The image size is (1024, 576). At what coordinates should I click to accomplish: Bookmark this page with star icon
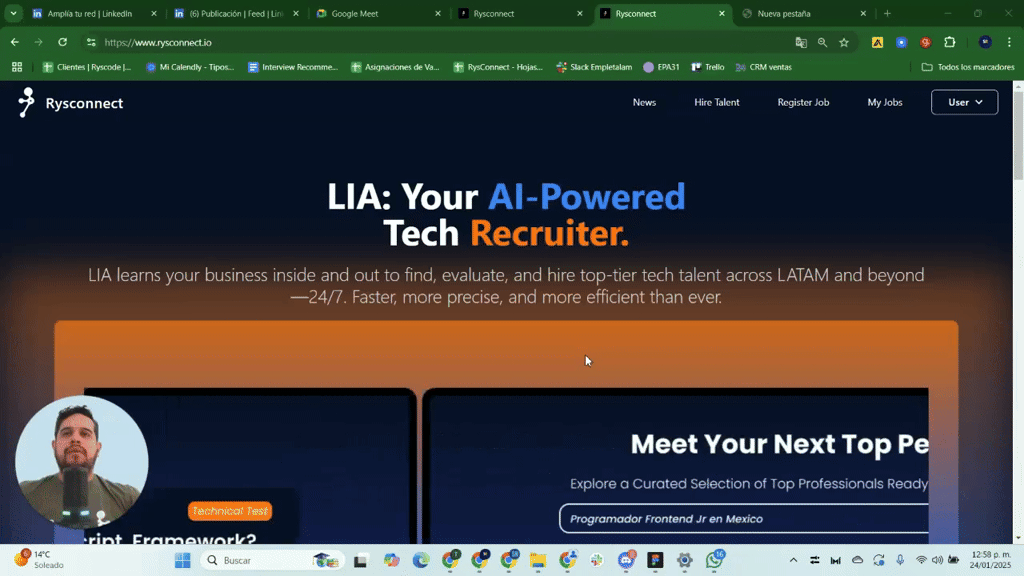(844, 42)
